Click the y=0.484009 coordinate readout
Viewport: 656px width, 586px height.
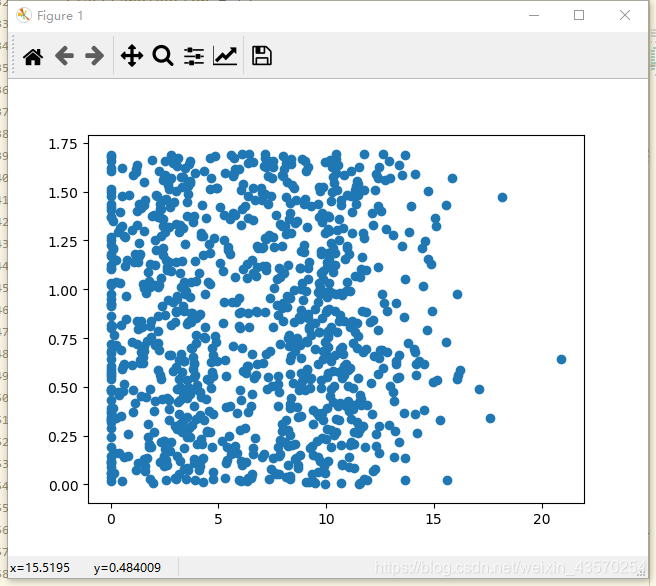tap(127, 568)
